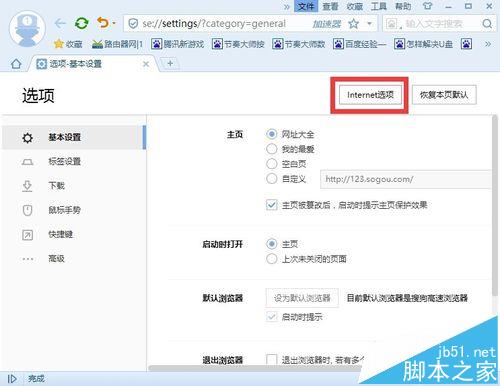Select 空白页 as homepage
The height and width of the screenshot is (386, 500).
pyautogui.click(x=272, y=163)
